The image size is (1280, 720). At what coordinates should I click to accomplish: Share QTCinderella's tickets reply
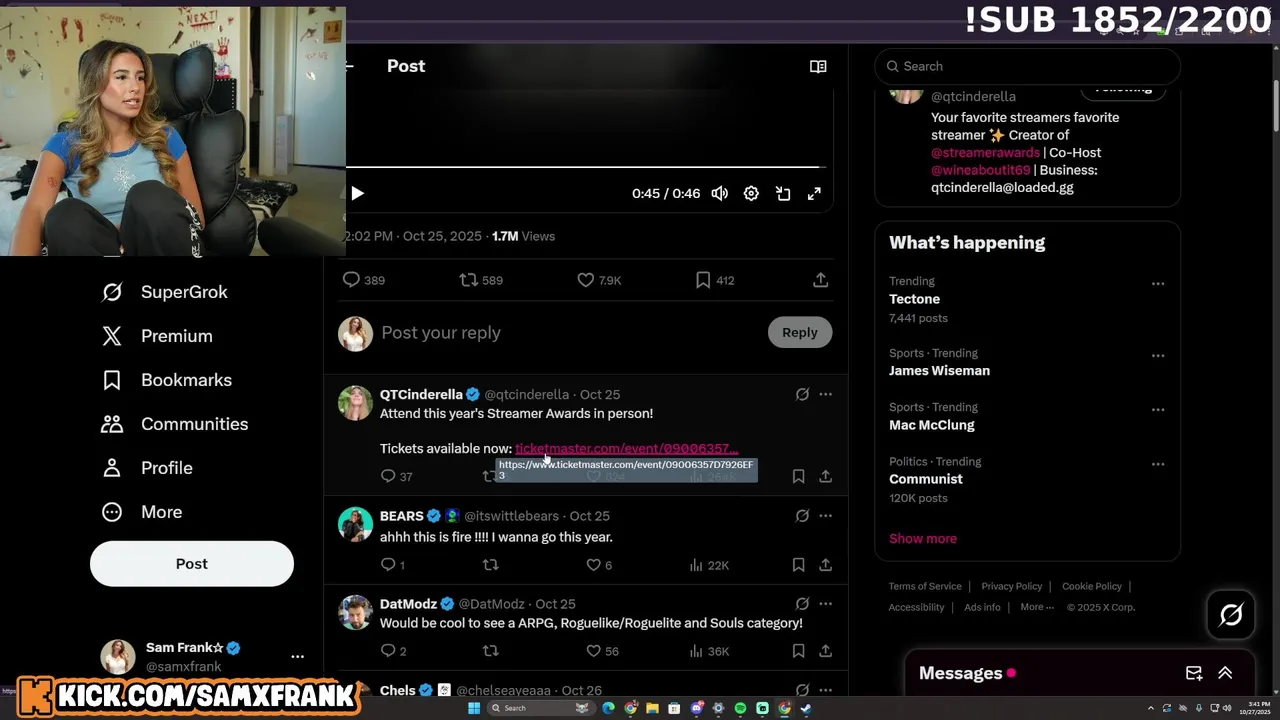(x=825, y=476)
